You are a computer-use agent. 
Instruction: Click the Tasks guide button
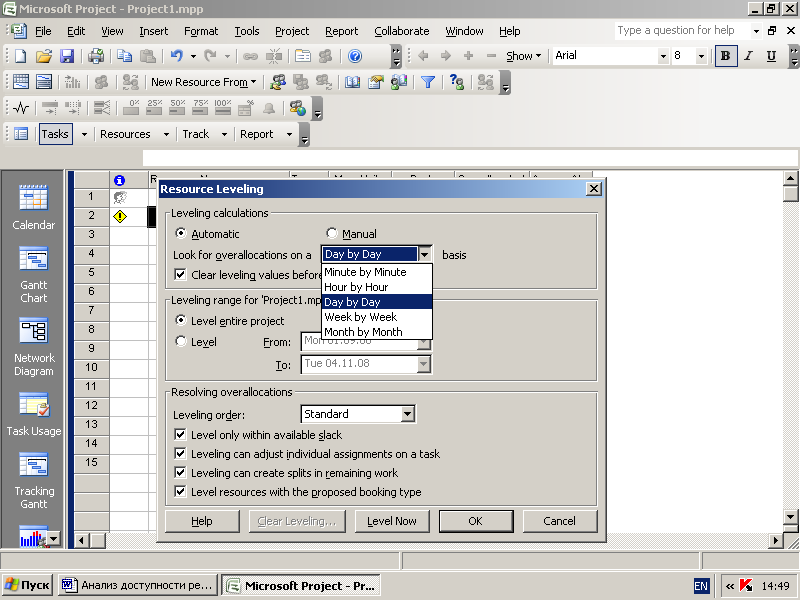(56, 134)
